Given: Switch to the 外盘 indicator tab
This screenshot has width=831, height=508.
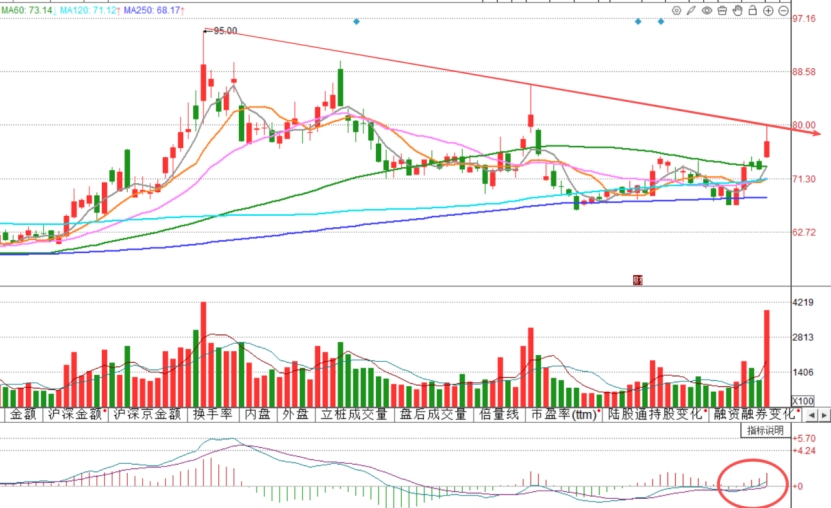Looking at the screenshot, I should pos(295,414).
